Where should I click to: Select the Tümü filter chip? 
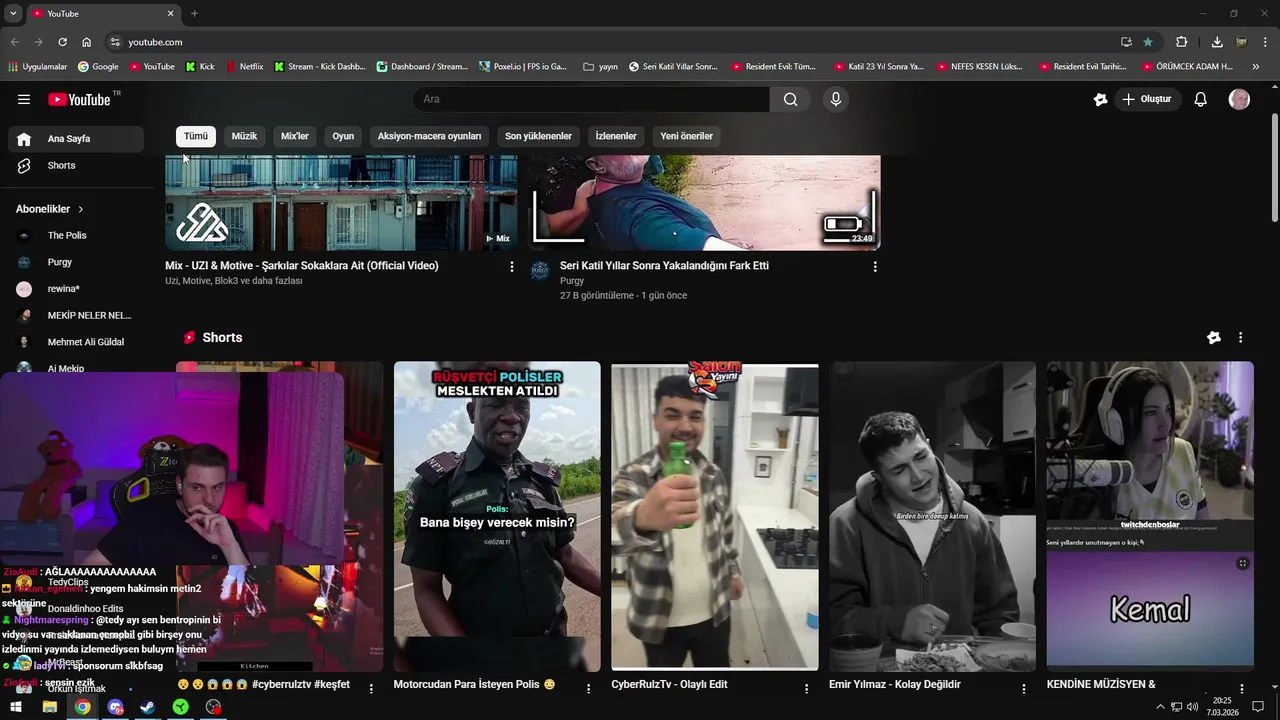pyautogui.click(x=196, y=136)
